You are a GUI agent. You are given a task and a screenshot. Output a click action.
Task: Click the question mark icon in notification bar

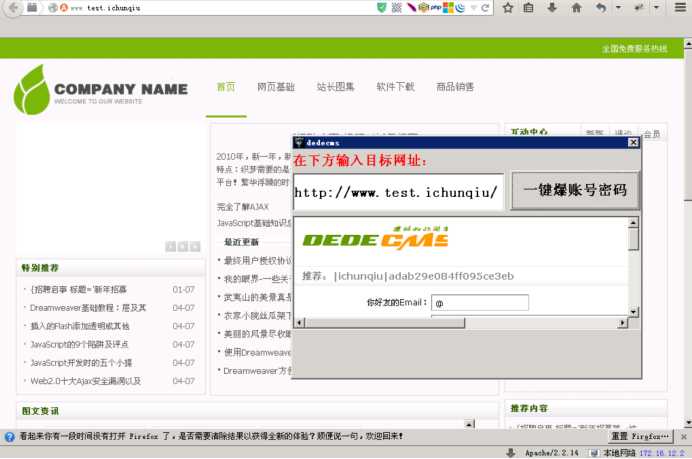pyautogui.click(x=9, y=436)
